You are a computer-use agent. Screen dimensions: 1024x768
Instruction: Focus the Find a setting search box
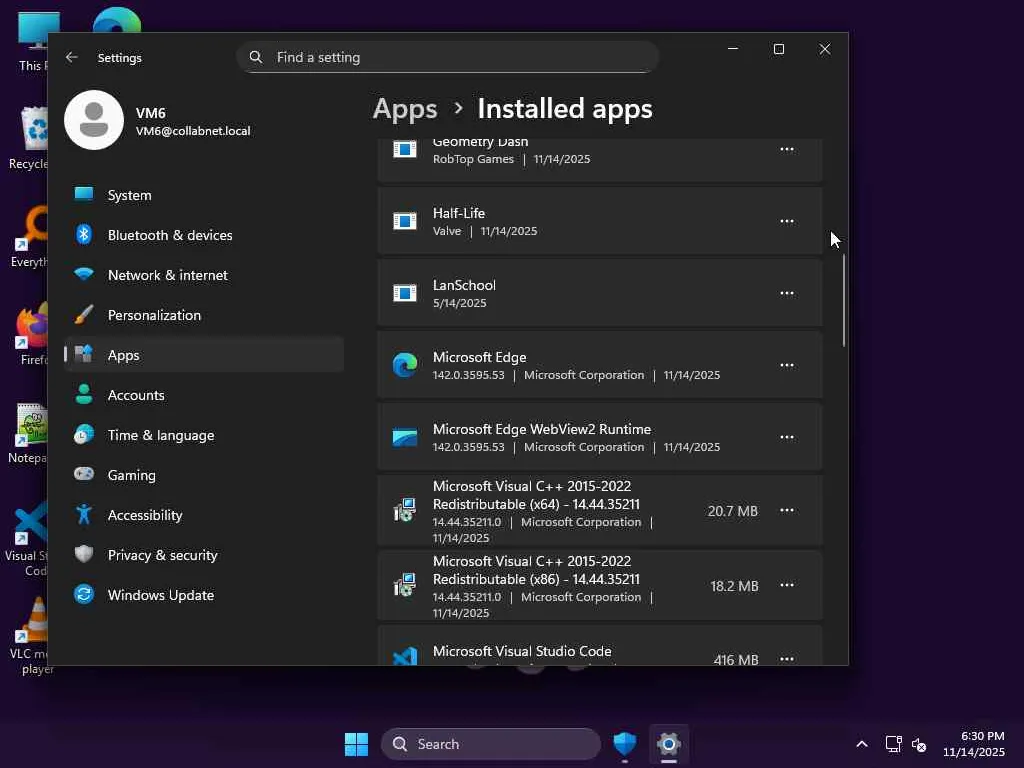pyautogui.click(x=448, y=57)
